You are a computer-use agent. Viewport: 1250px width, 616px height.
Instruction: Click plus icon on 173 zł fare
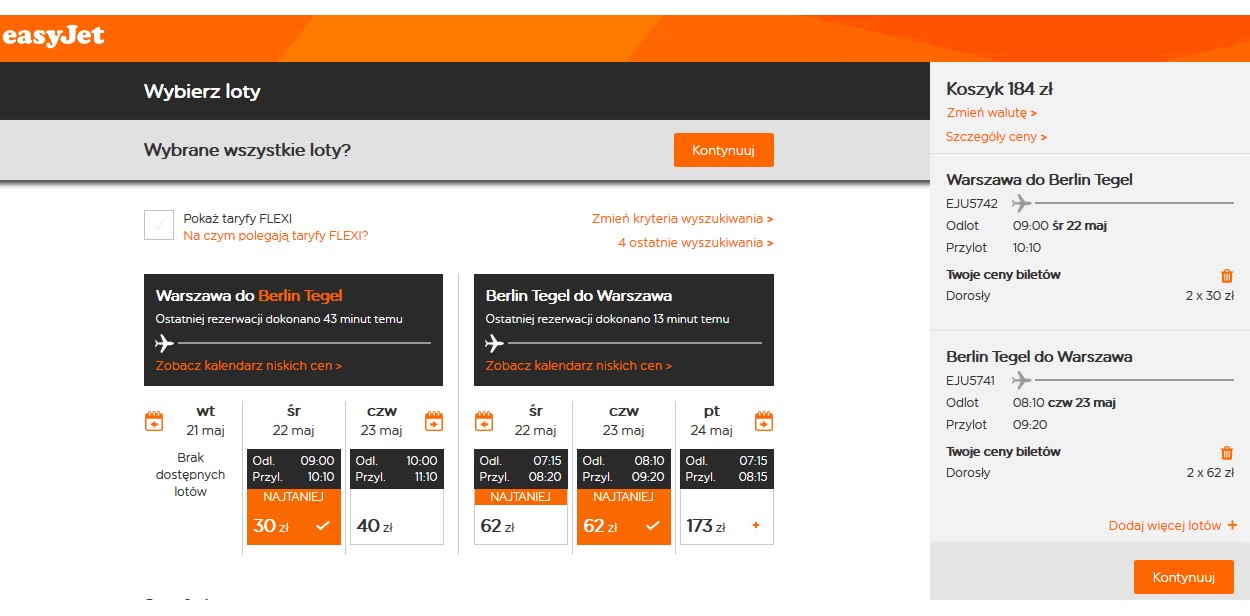pos(755,526)
